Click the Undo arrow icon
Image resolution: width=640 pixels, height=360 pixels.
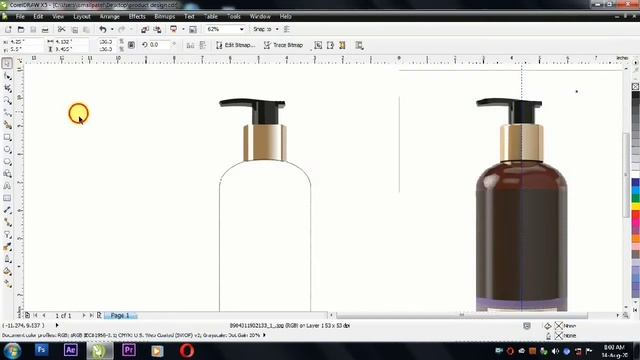click(x=103, y=29)
